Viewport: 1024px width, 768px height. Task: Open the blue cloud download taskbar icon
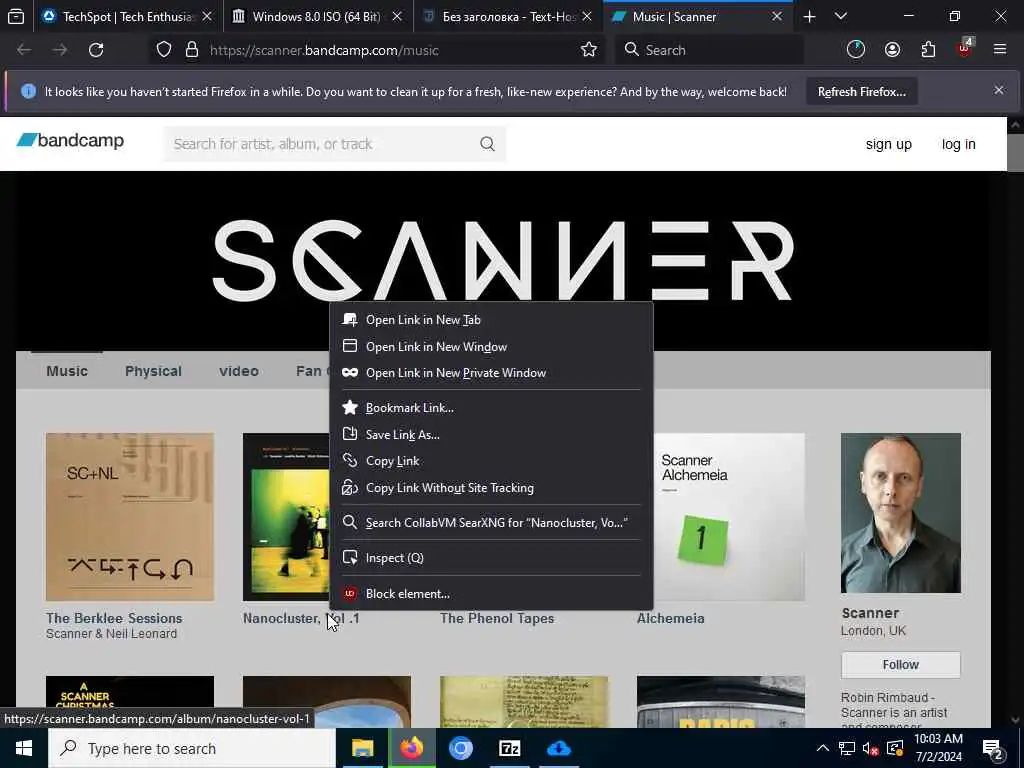coord(559,748)
